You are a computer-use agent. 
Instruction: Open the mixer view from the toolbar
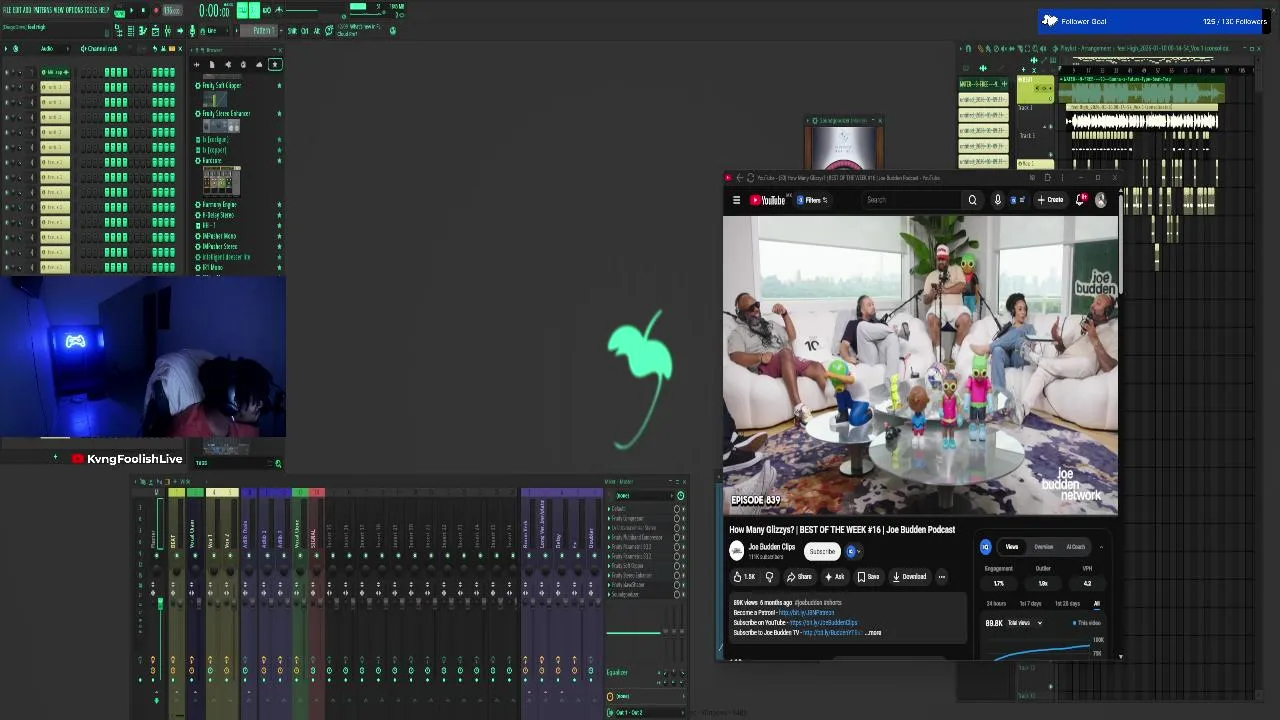tap(167, 31)
